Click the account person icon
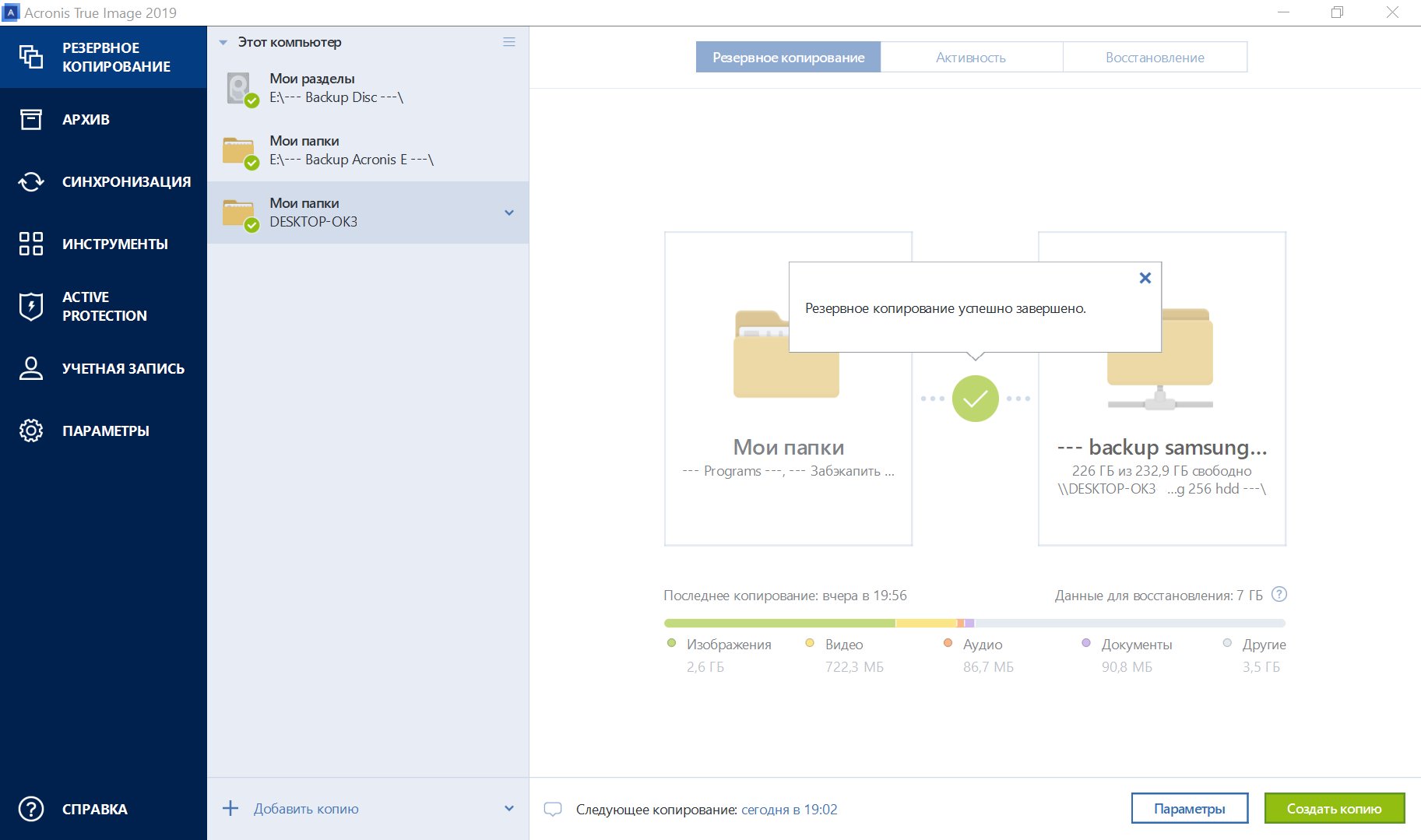Image resolution: width=1421 pixels, height=840 pixels. (31, 368)
